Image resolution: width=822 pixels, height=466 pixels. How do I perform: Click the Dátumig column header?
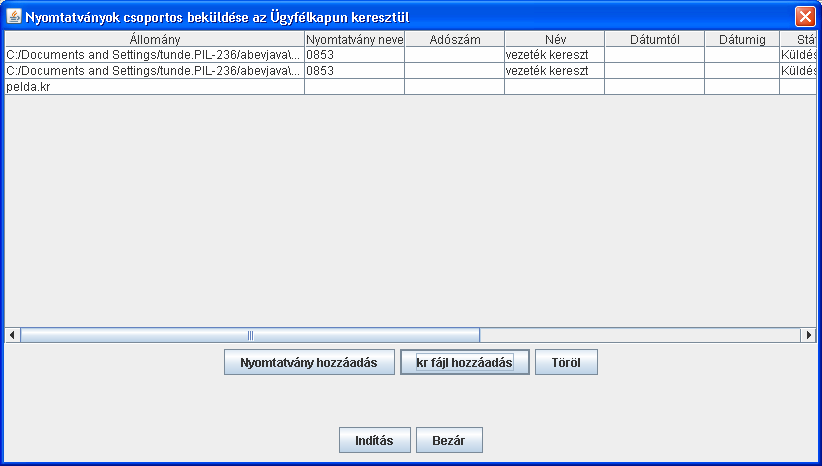(x=742, y=39)
